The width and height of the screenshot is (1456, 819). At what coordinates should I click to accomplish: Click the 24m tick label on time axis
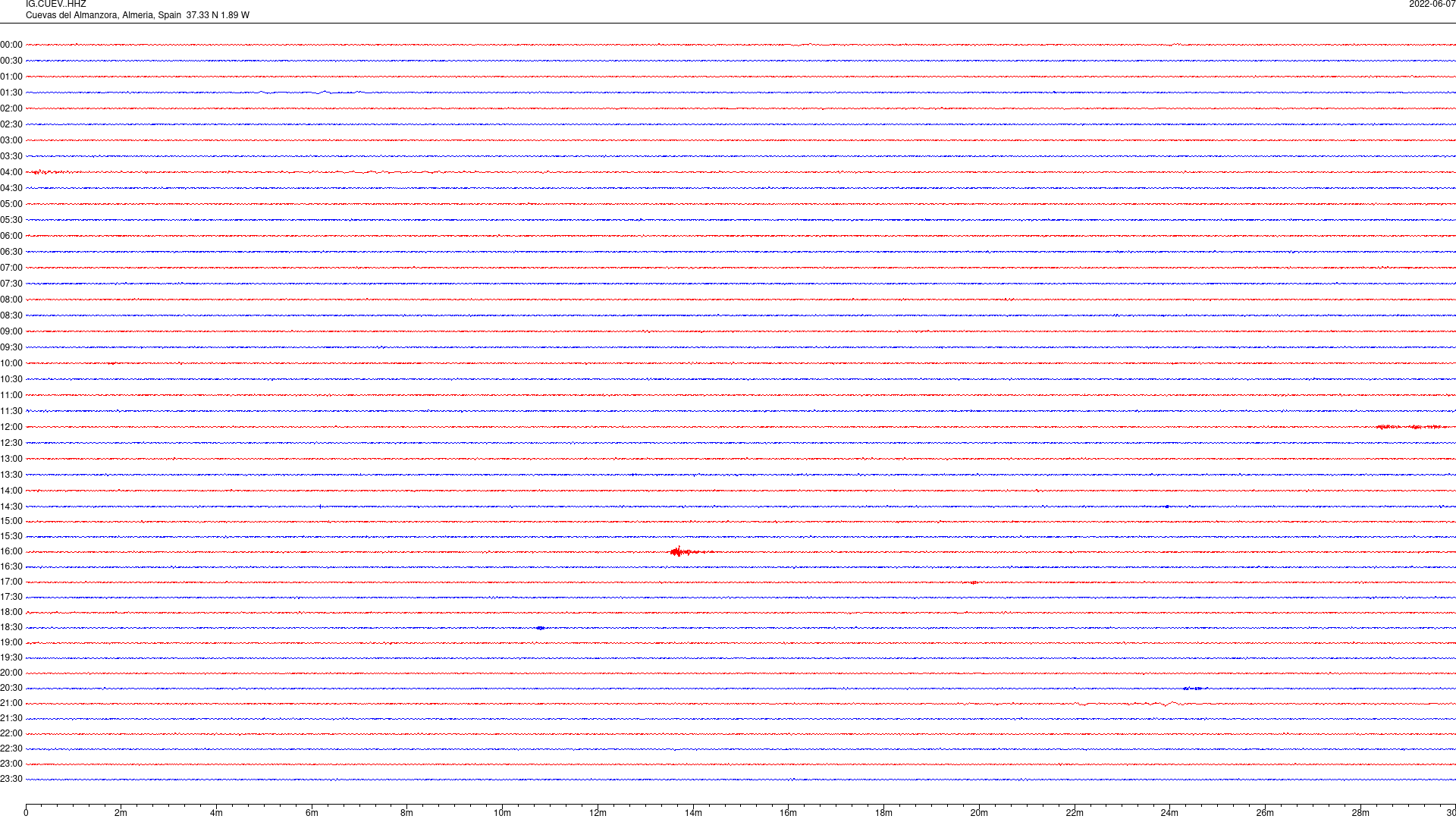click(x=1169, y=813)
